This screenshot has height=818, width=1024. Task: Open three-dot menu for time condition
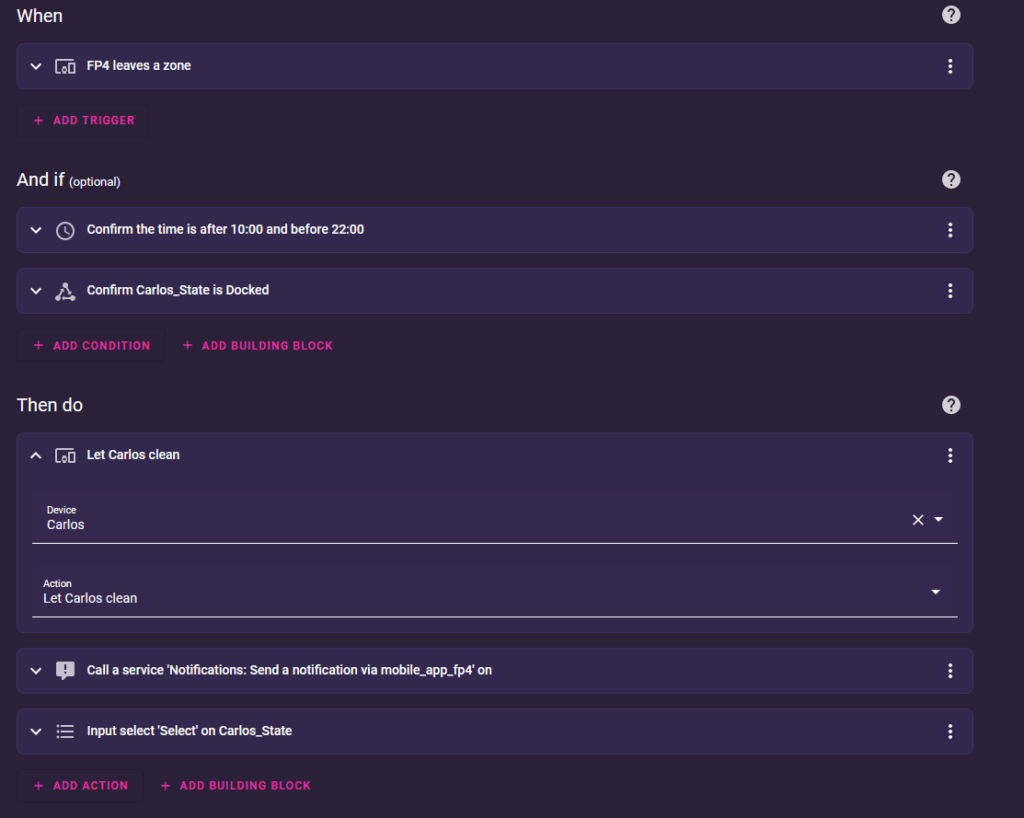(x=949, y=230)
